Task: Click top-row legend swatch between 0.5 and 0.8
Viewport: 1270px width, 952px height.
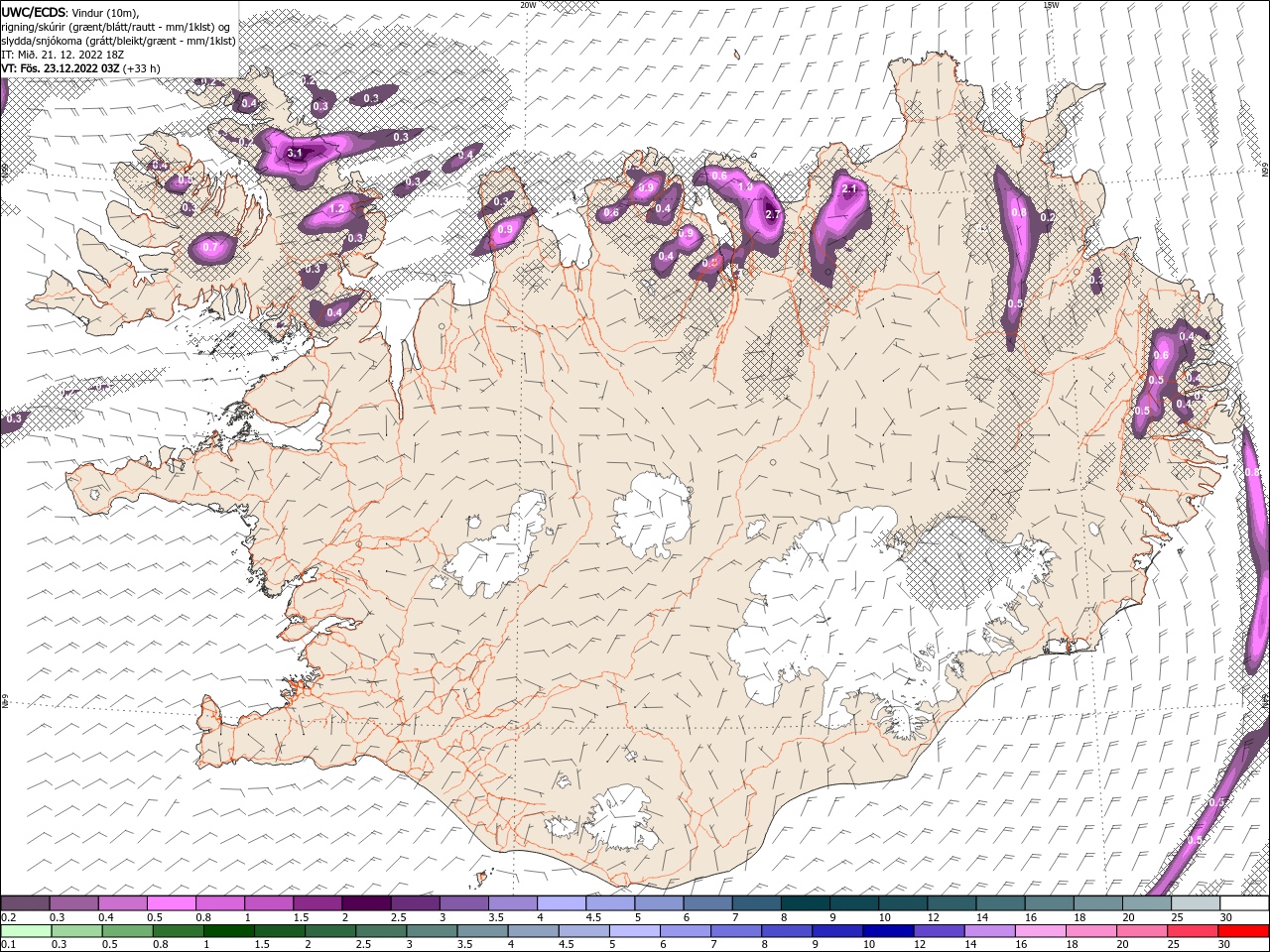Action: [171, 903]
